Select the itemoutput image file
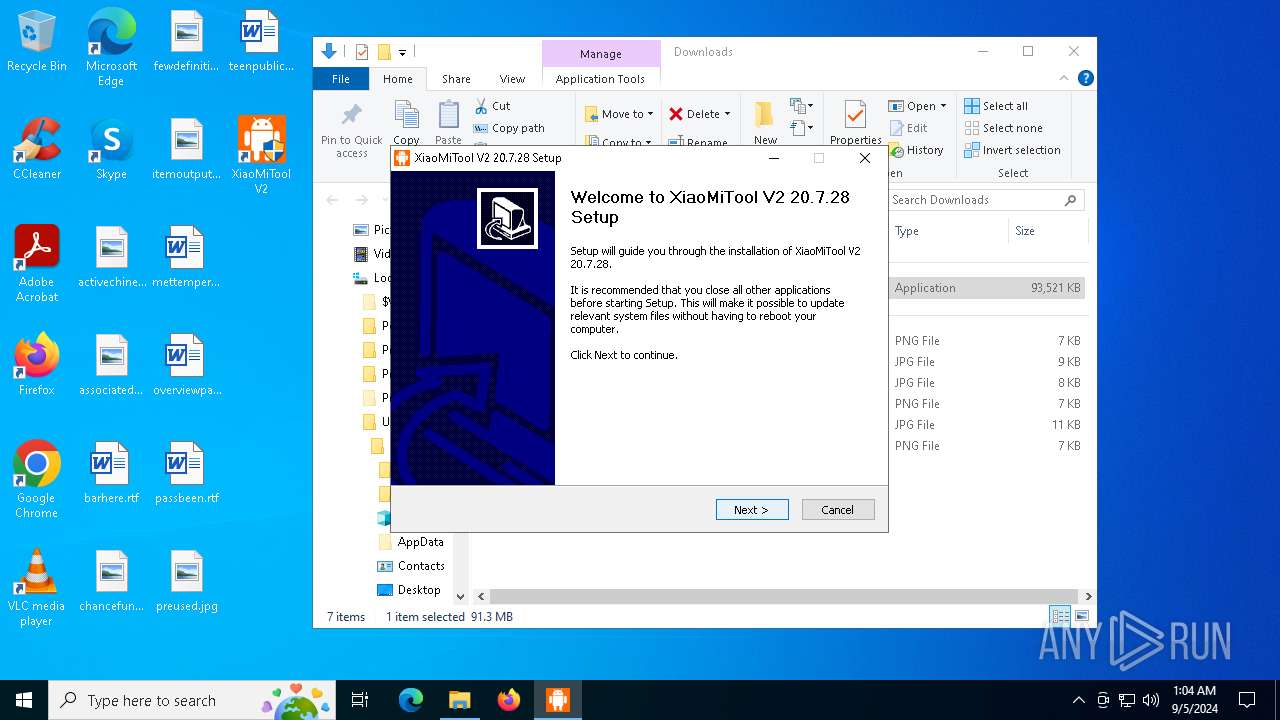Viewport: 1280px width, 720px height. pyautogui.click(x=186, y=149)
